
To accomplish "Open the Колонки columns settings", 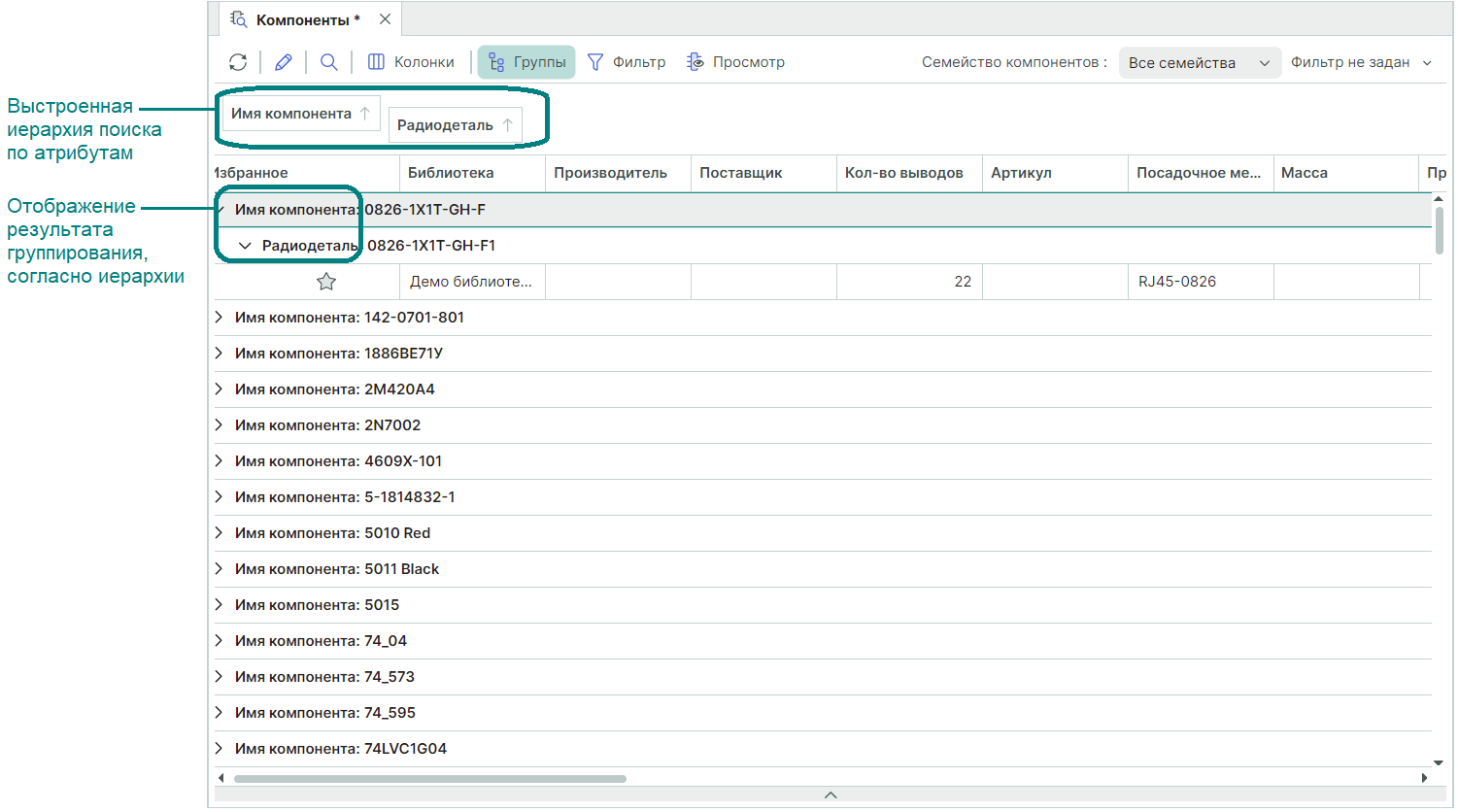I will click(x=411, y=62).
